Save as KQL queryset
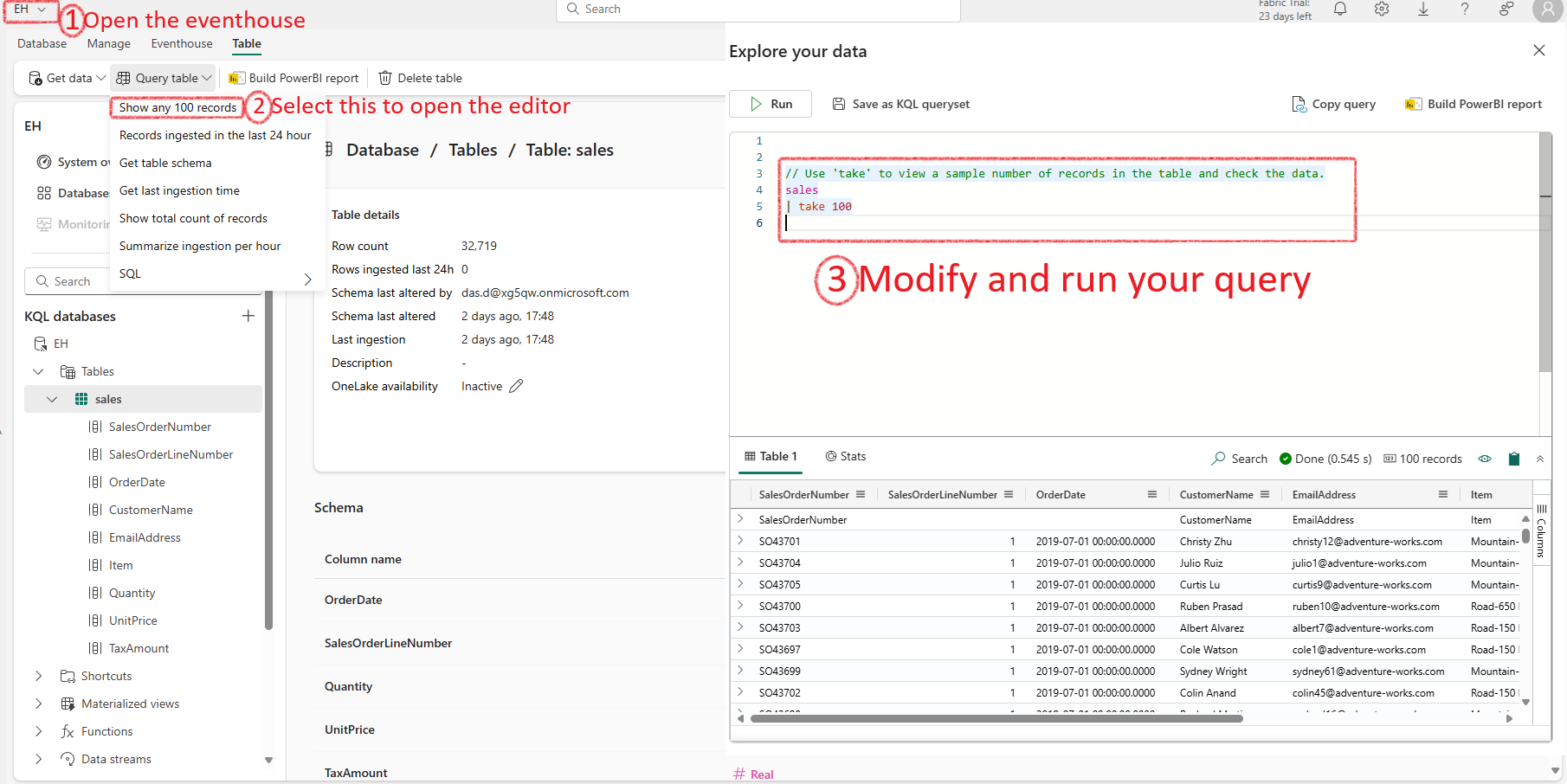This screenshot has width=1567, height=784. (x=901, y=104)
